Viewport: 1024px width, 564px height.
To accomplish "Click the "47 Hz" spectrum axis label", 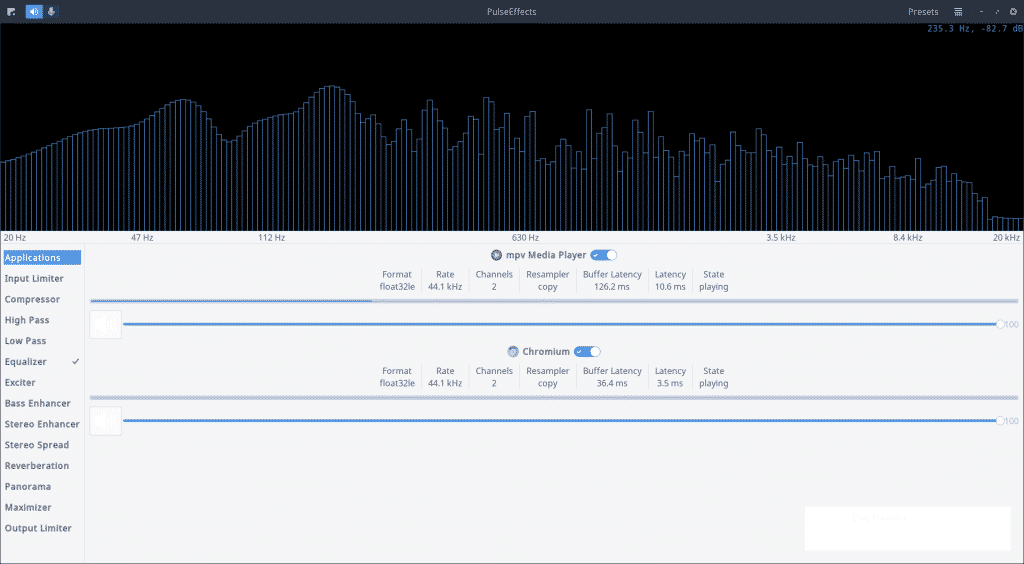I will (x=142, y=238).
